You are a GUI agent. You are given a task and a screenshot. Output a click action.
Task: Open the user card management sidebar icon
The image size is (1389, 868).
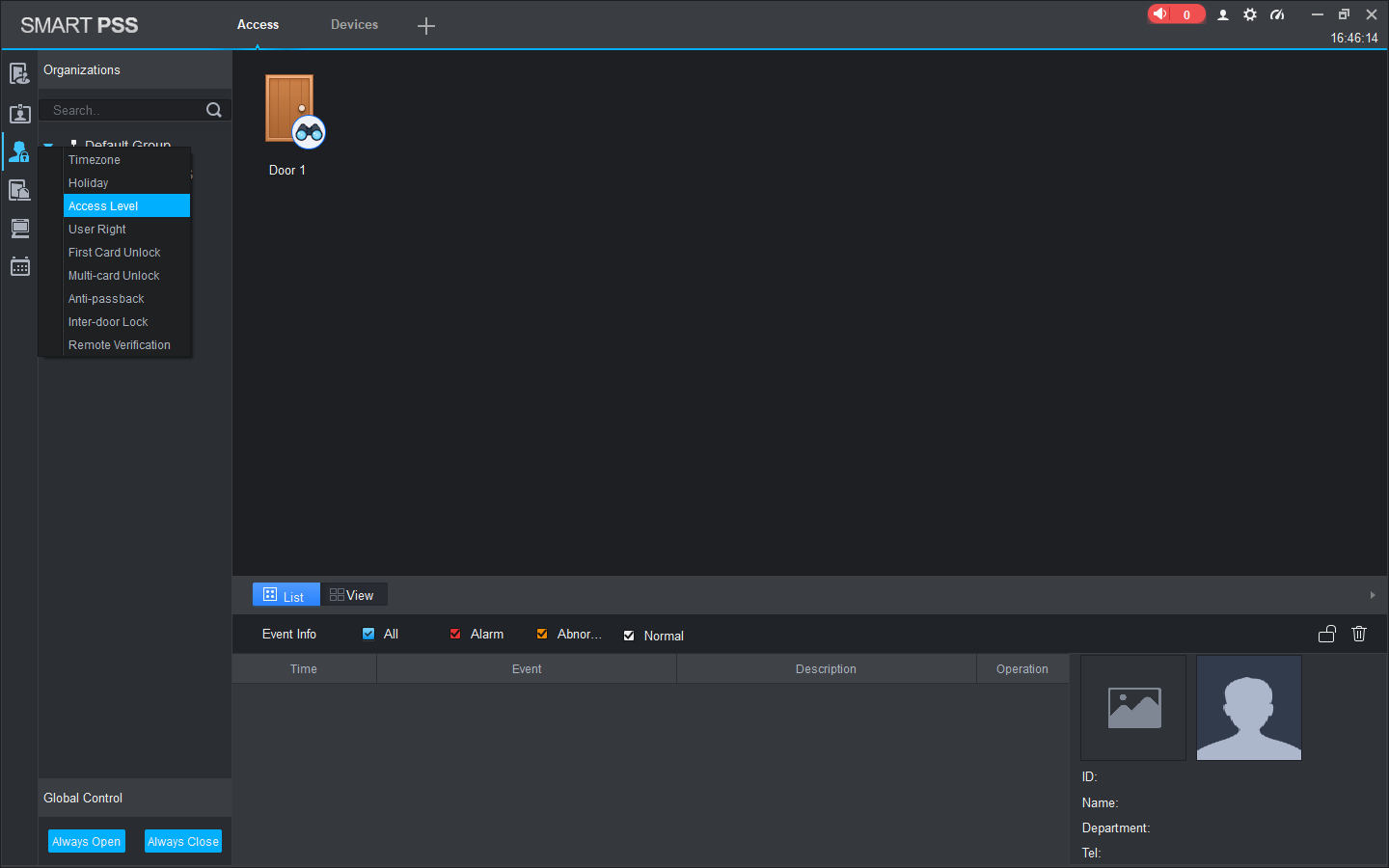tap(19, 113)
